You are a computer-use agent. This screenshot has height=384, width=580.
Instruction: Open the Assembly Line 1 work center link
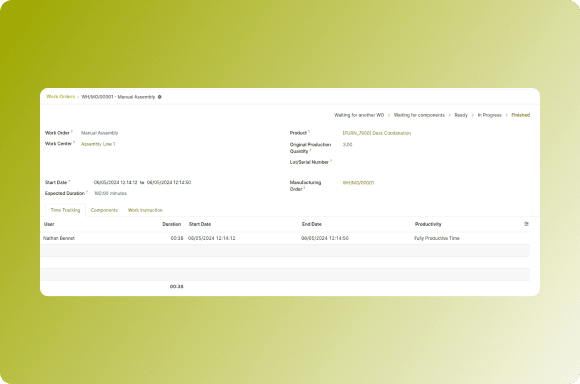(x=98, y=144)
